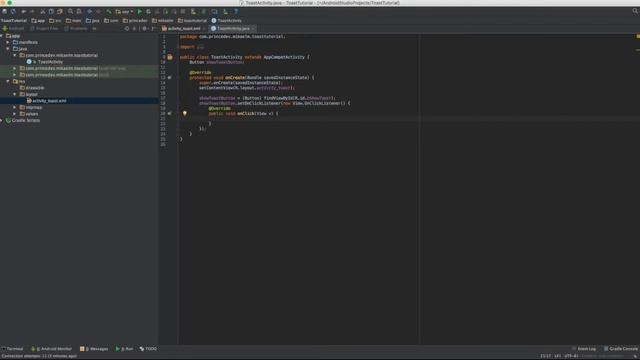Image resolution: width=640 pixels, height=360 pixels.
Task: Click the LF line separator status entry
Action: (558, 356)
